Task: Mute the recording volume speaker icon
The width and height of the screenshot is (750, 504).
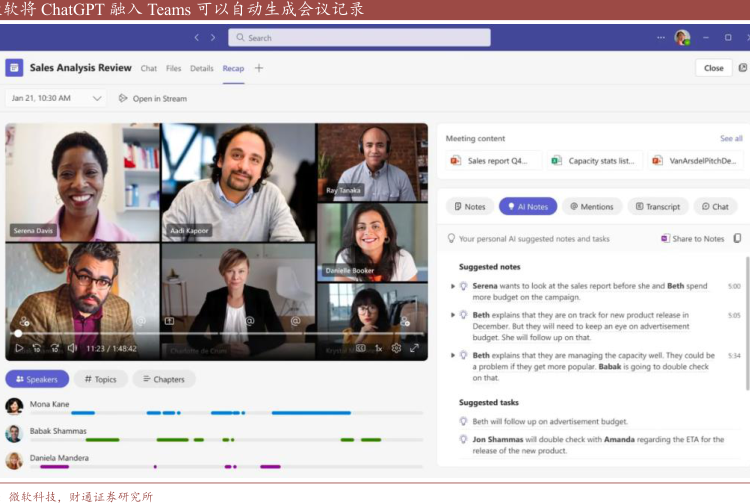Action: coord(72,348)
